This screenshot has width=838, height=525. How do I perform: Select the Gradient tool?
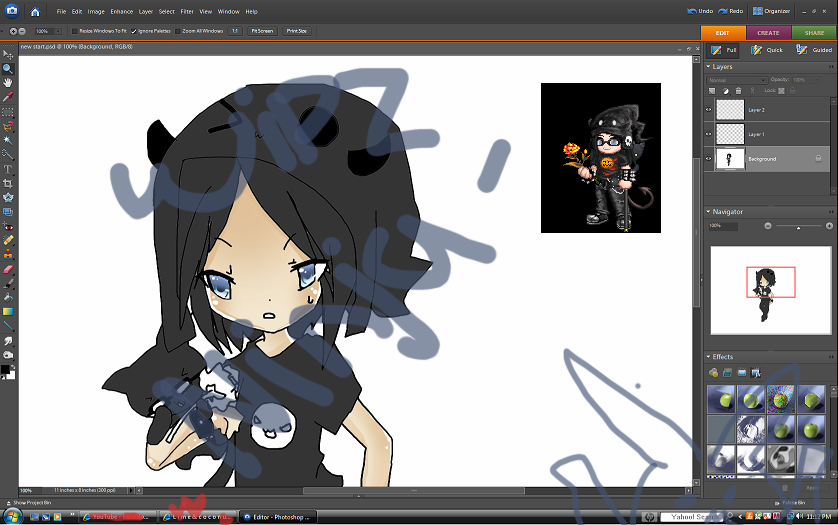tap(8, 311)
